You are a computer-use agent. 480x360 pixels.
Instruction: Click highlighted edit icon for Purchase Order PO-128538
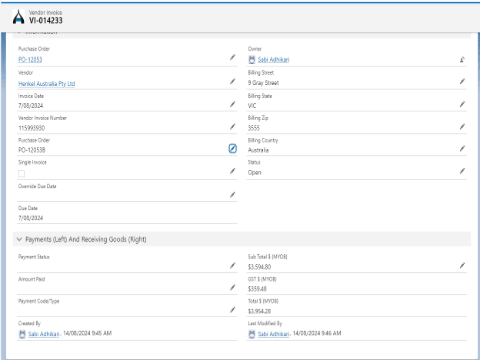coord(233,149)
